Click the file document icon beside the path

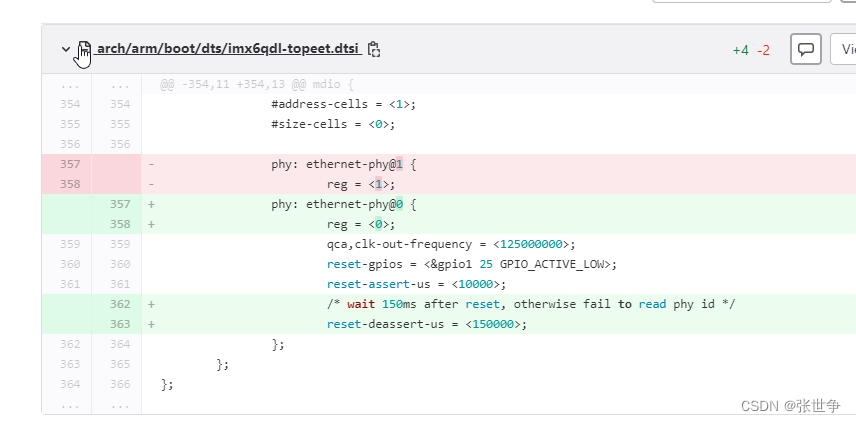click(84, 49)
